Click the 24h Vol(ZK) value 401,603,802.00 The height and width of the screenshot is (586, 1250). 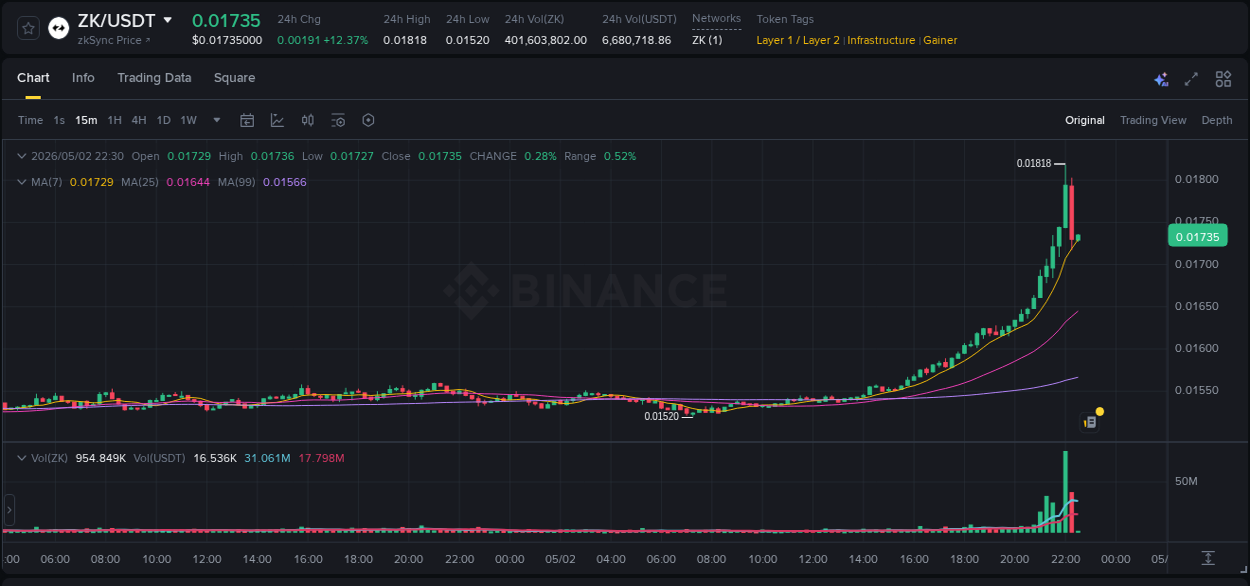coord(546,40)
